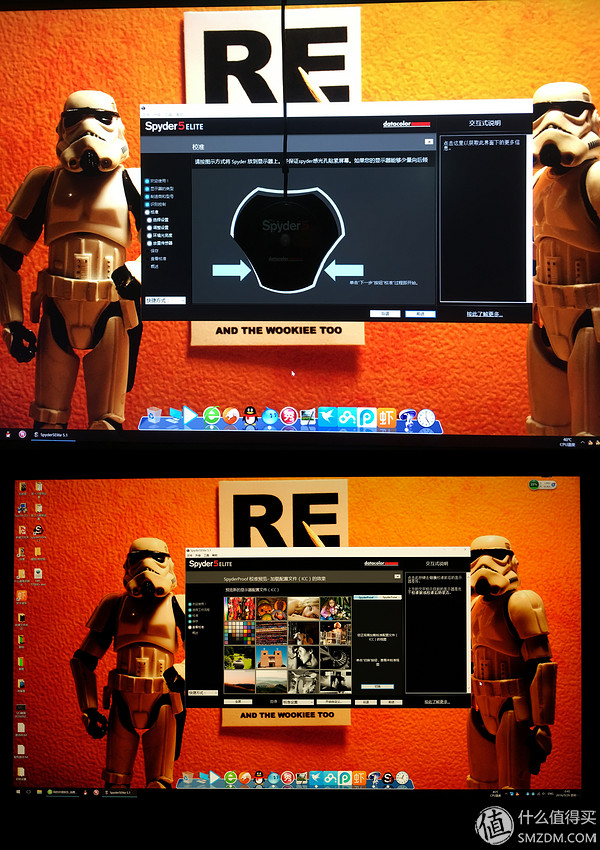
Task: Click the blue P app icon, upper dock
Action: (x=366, y=416)
